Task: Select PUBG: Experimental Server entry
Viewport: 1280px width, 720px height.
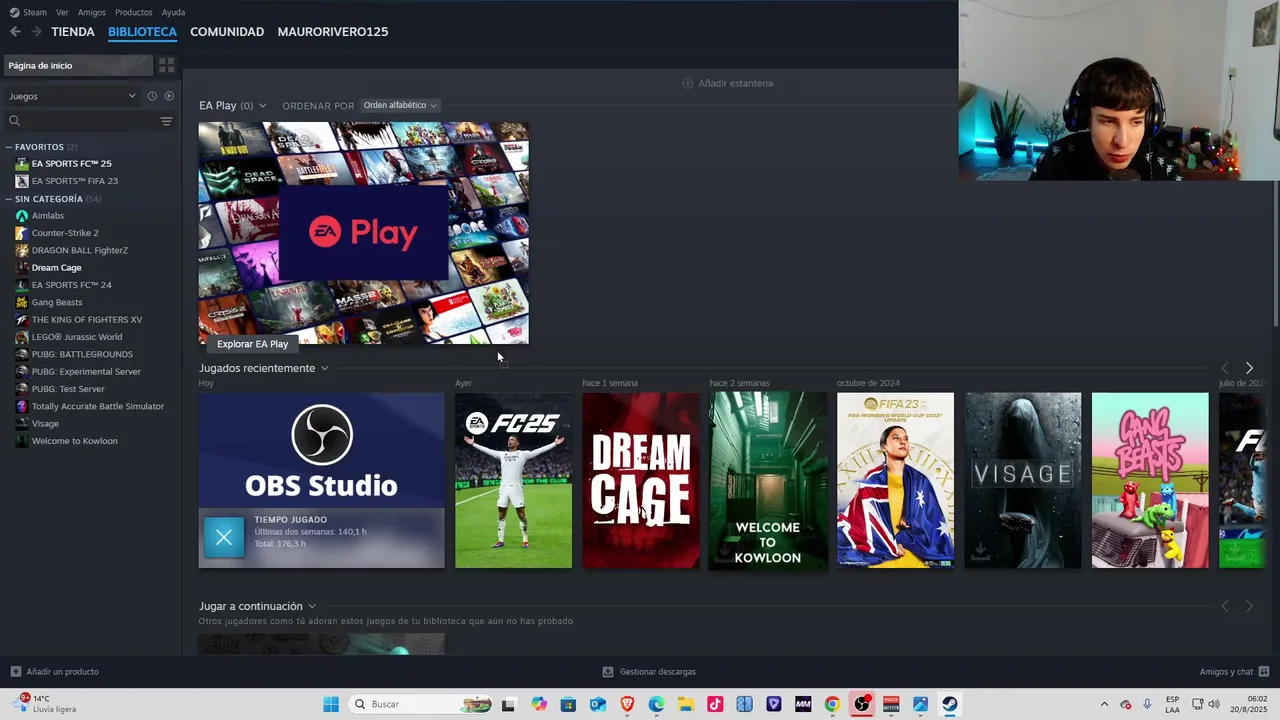Action: 86,372
